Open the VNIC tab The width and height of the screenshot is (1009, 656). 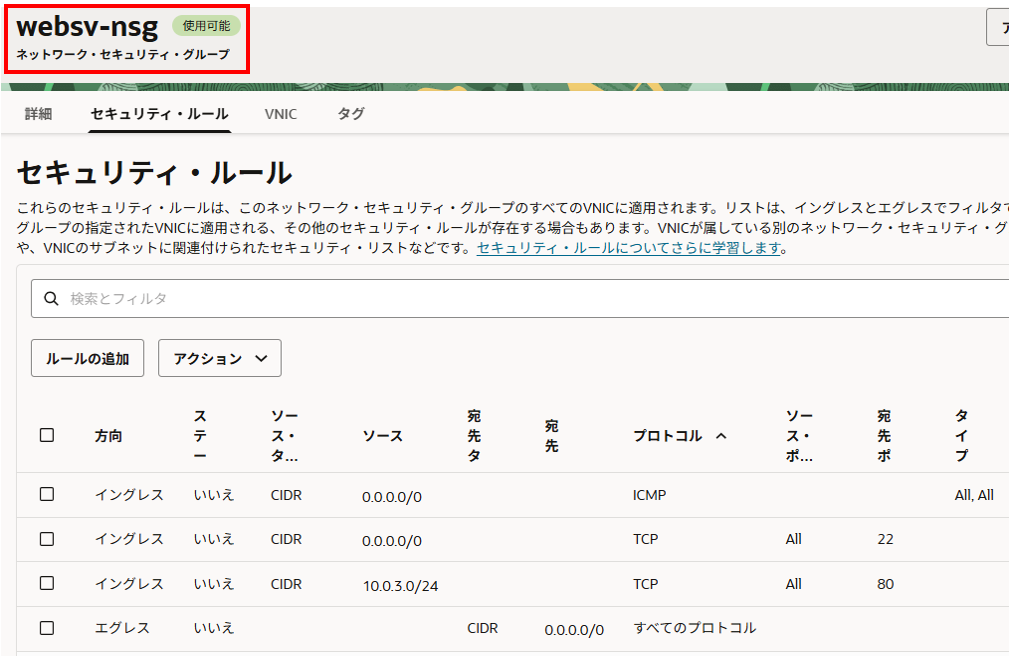coord(280,114)
